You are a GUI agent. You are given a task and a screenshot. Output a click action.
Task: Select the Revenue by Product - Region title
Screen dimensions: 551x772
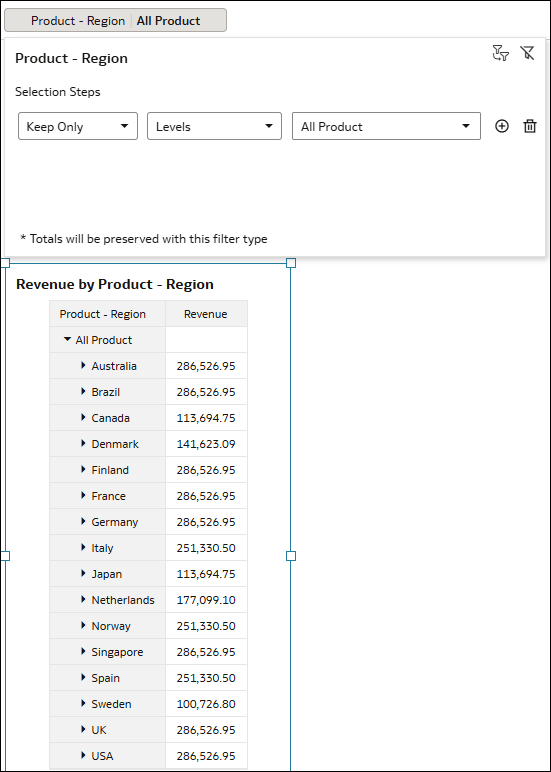coord(115,284)
